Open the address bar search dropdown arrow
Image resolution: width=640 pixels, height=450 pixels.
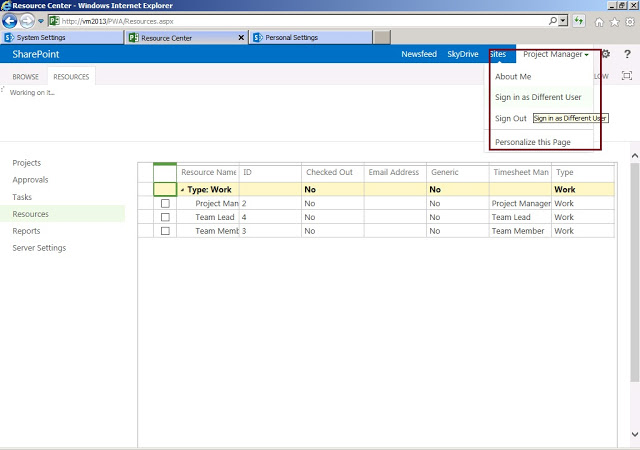click(564, 20)
